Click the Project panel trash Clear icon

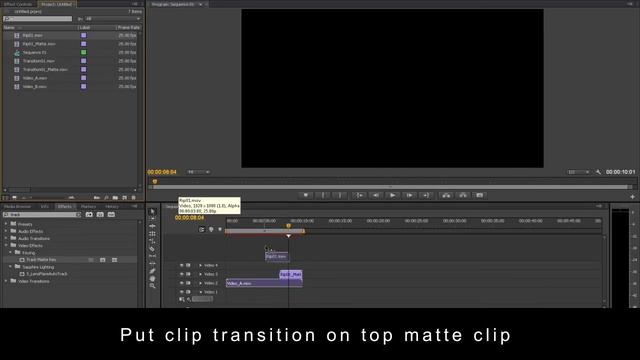[133, 198]
